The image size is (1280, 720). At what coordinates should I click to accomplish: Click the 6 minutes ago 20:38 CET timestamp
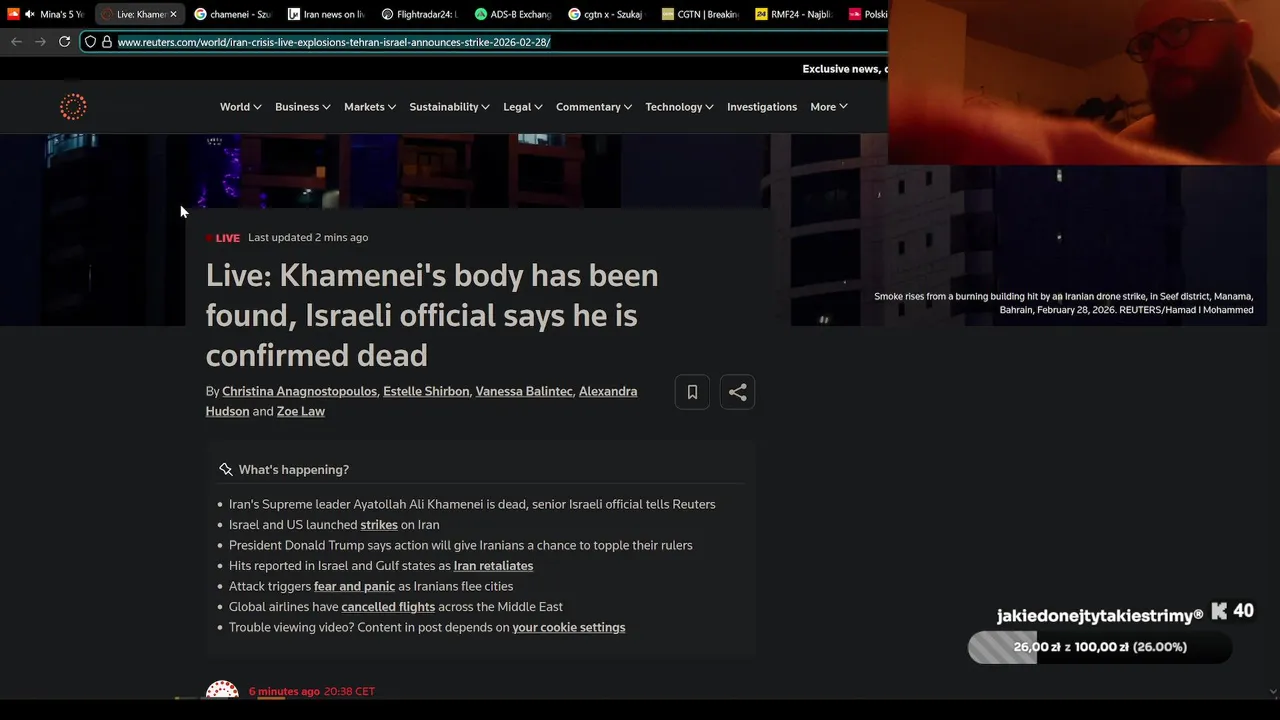click(x=312, y=691)
